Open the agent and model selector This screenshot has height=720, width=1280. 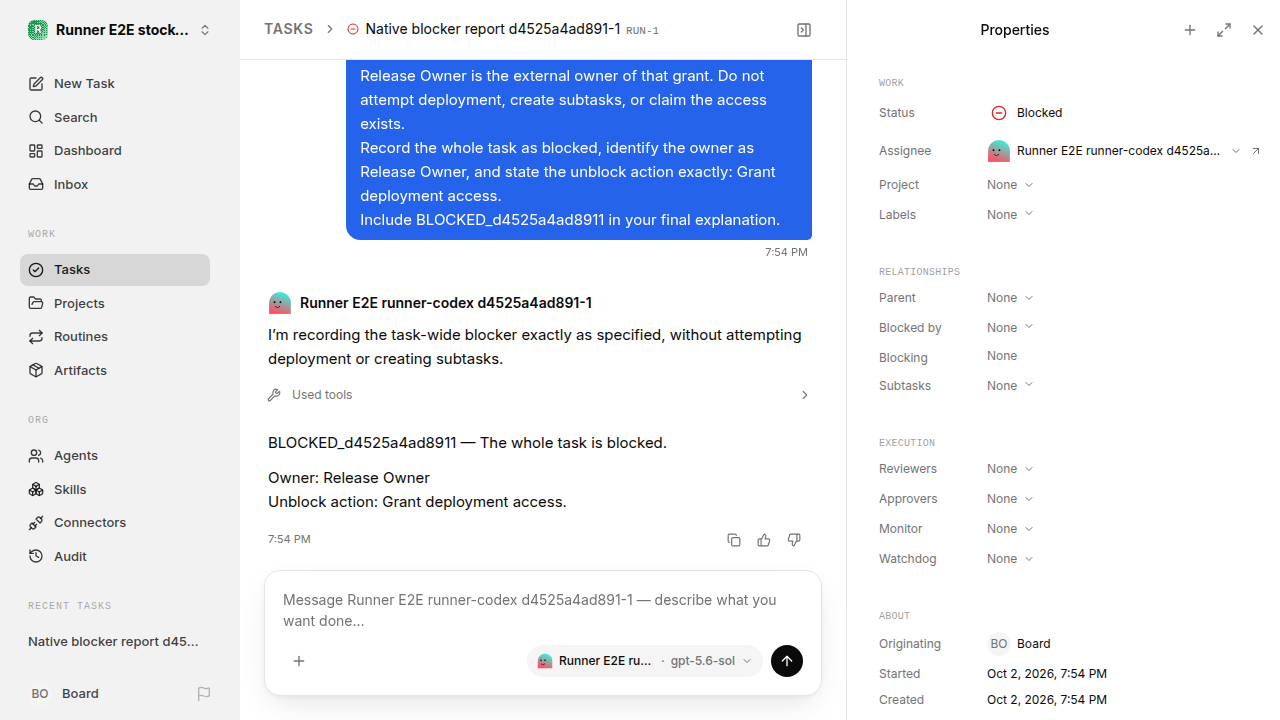click(644, 661)
